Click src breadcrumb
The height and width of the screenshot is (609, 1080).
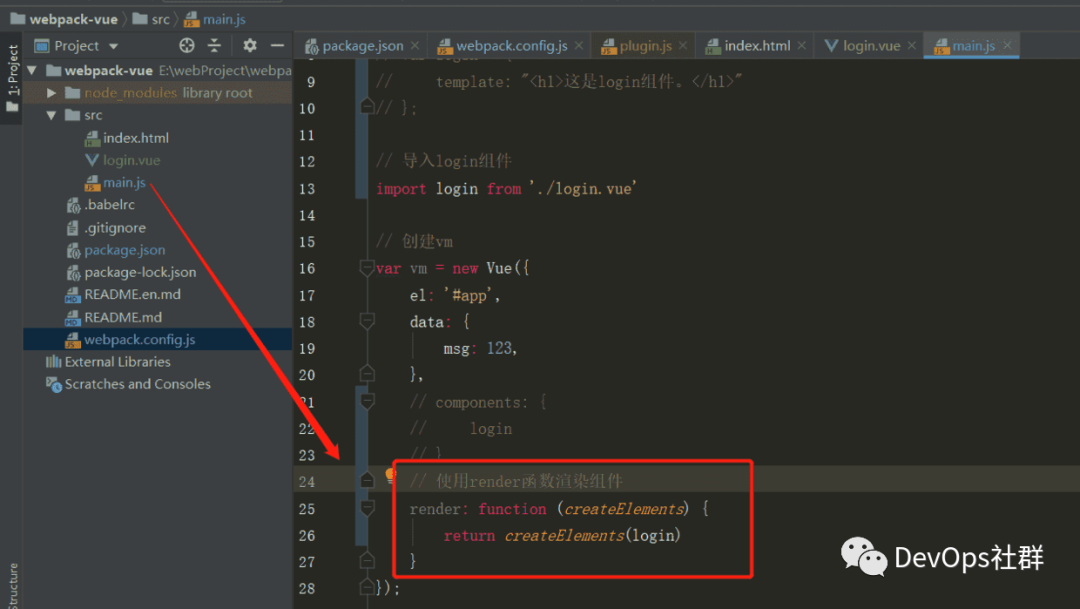152,19
